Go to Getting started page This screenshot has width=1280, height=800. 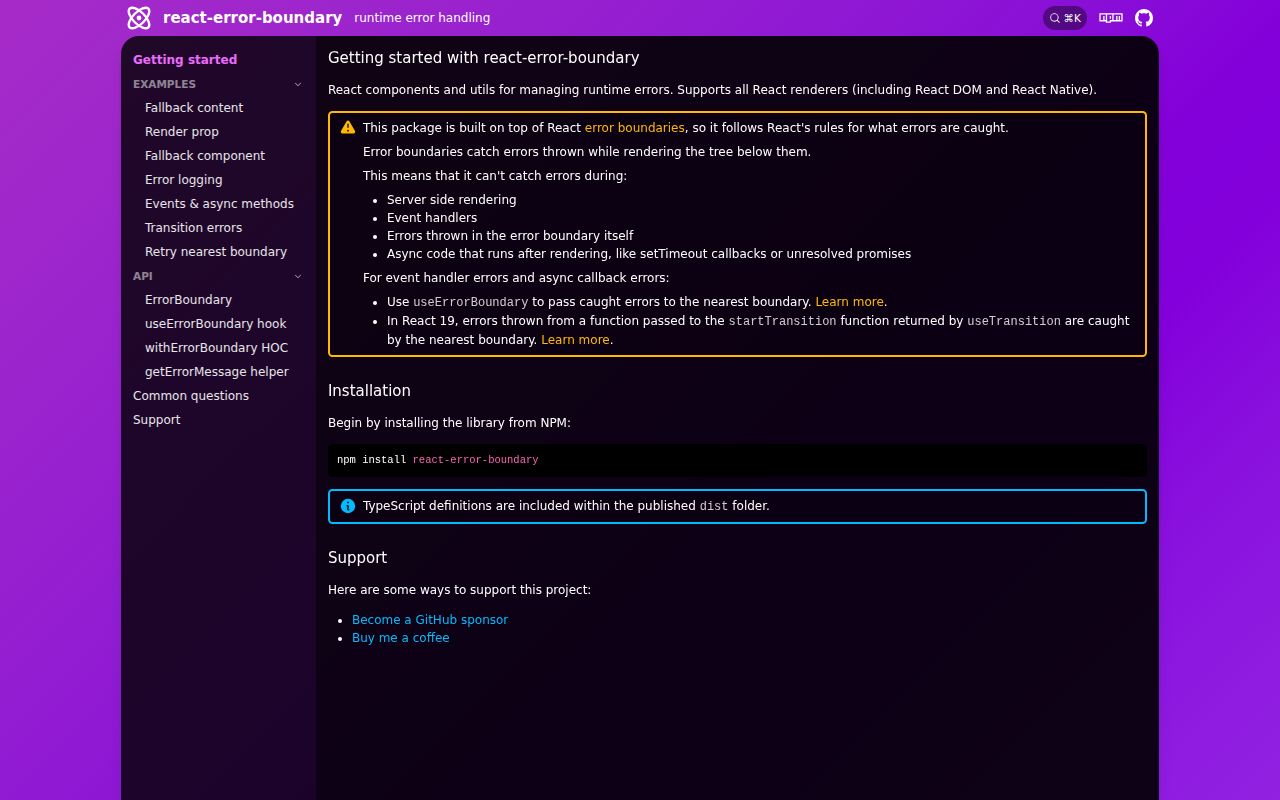[185, 60]
